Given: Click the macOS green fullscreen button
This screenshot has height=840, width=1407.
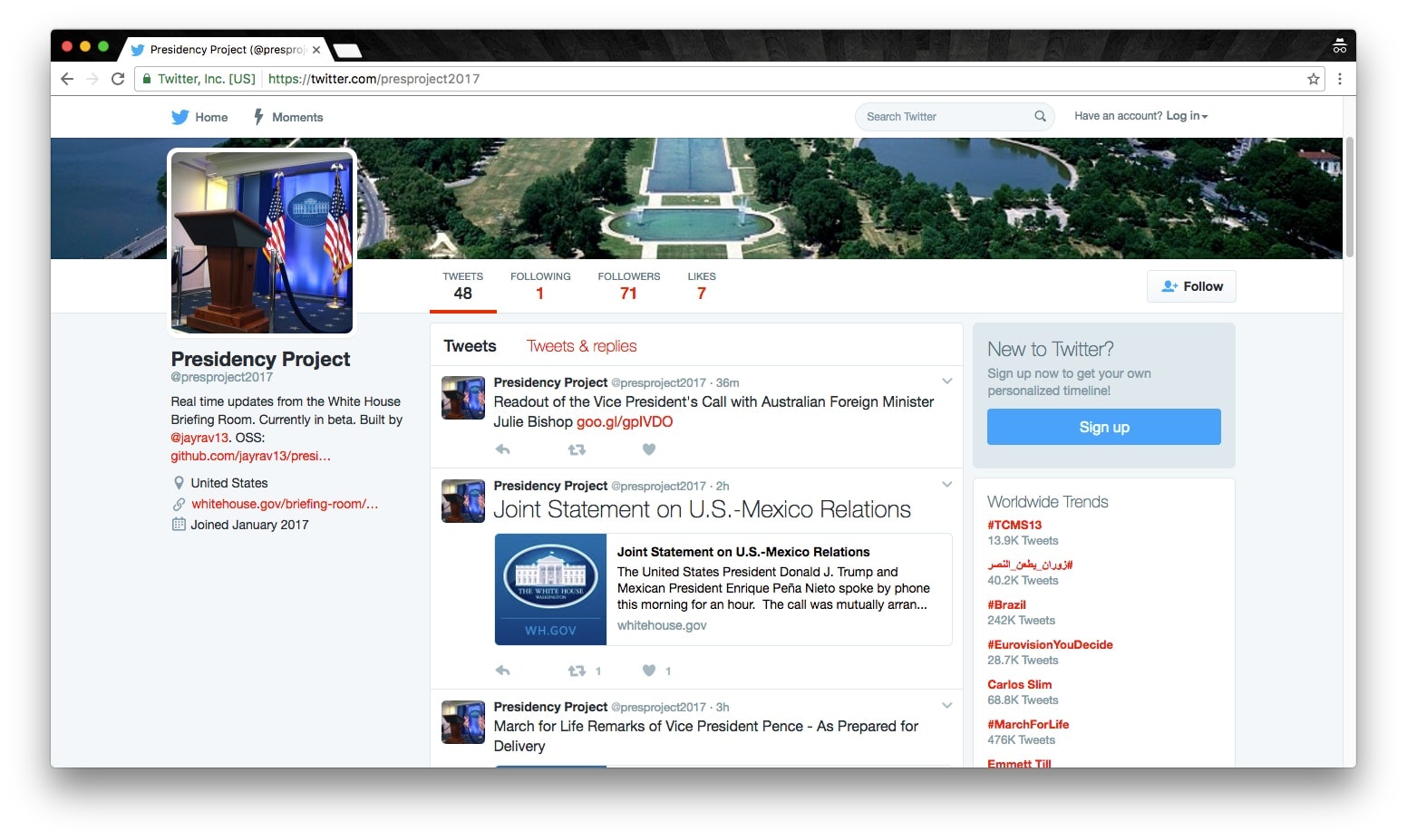Looking at the screenshot, I should [103, 46].
